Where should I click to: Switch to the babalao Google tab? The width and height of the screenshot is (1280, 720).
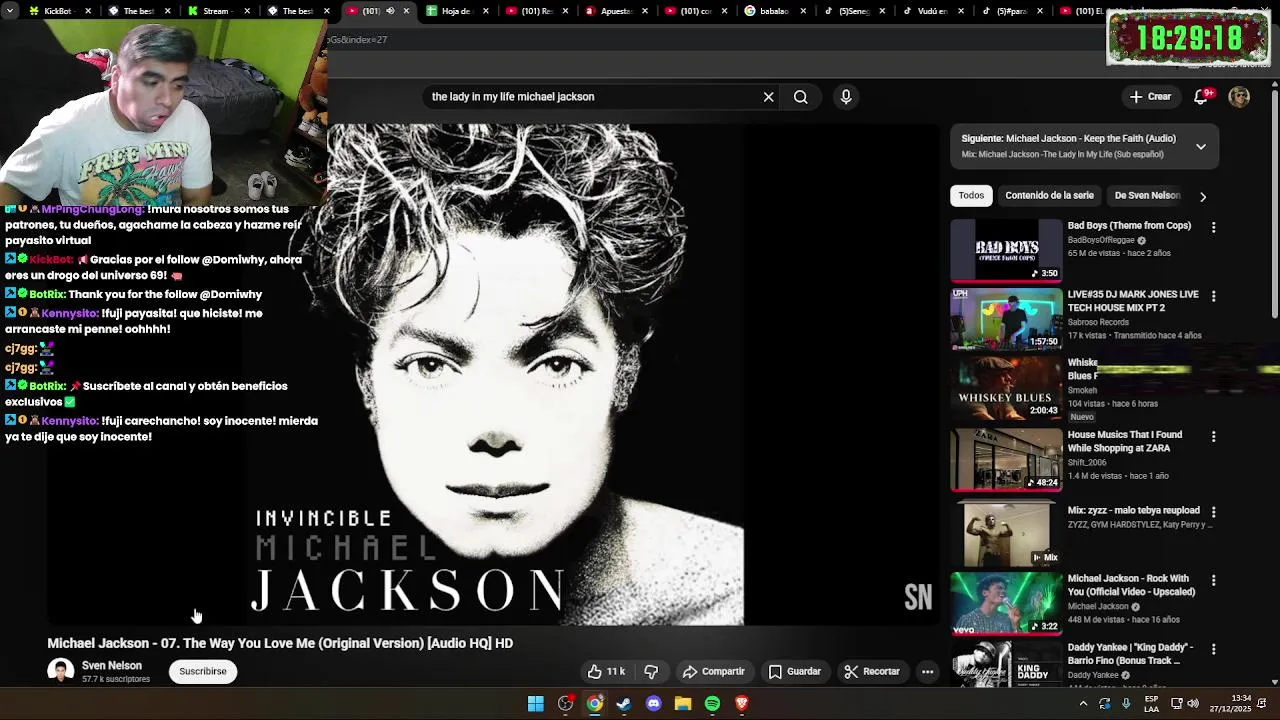775,11
